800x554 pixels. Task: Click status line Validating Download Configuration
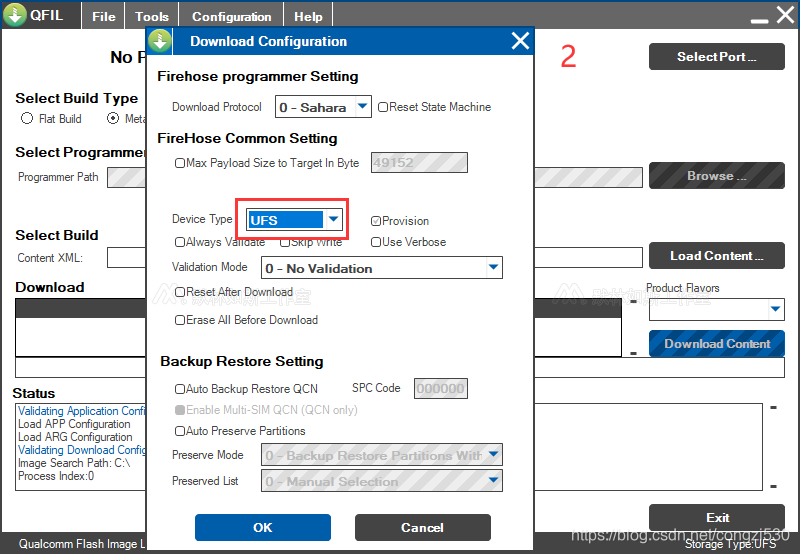82,450
